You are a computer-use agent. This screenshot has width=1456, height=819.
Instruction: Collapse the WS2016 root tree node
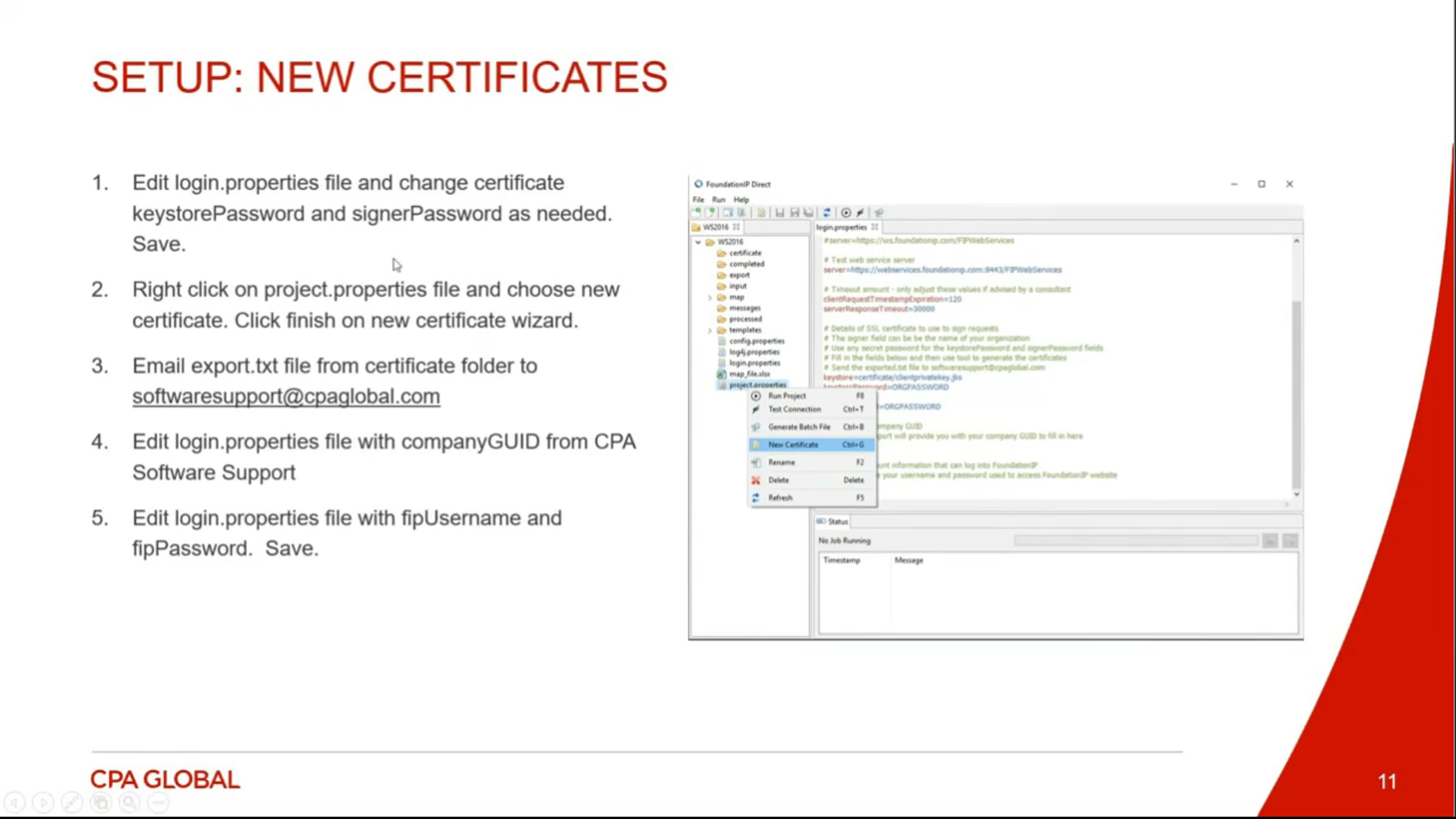(698, 242)
